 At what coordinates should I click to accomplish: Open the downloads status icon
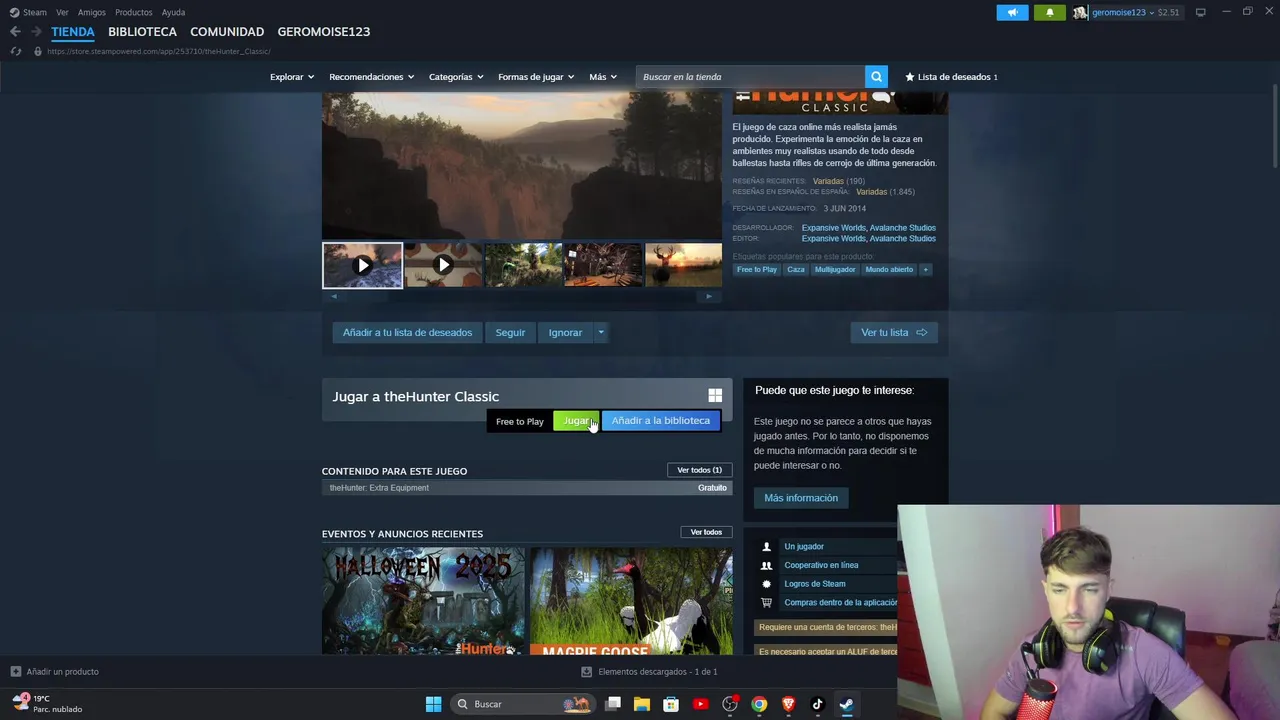586,671
